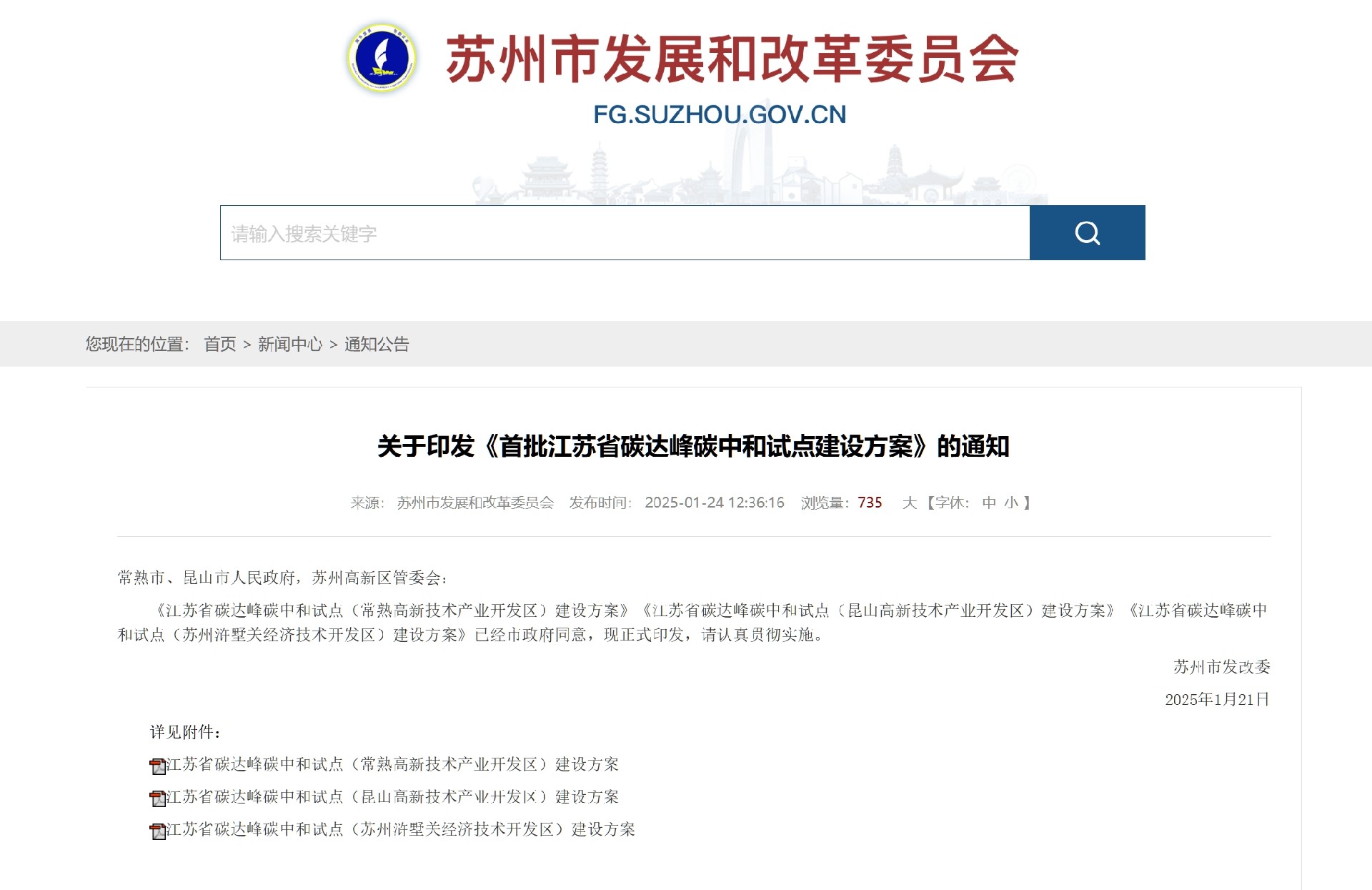Screen dimensions: 1372x890
Task: Open 新闻中心 in the breadcrumb
Action: 289,345
